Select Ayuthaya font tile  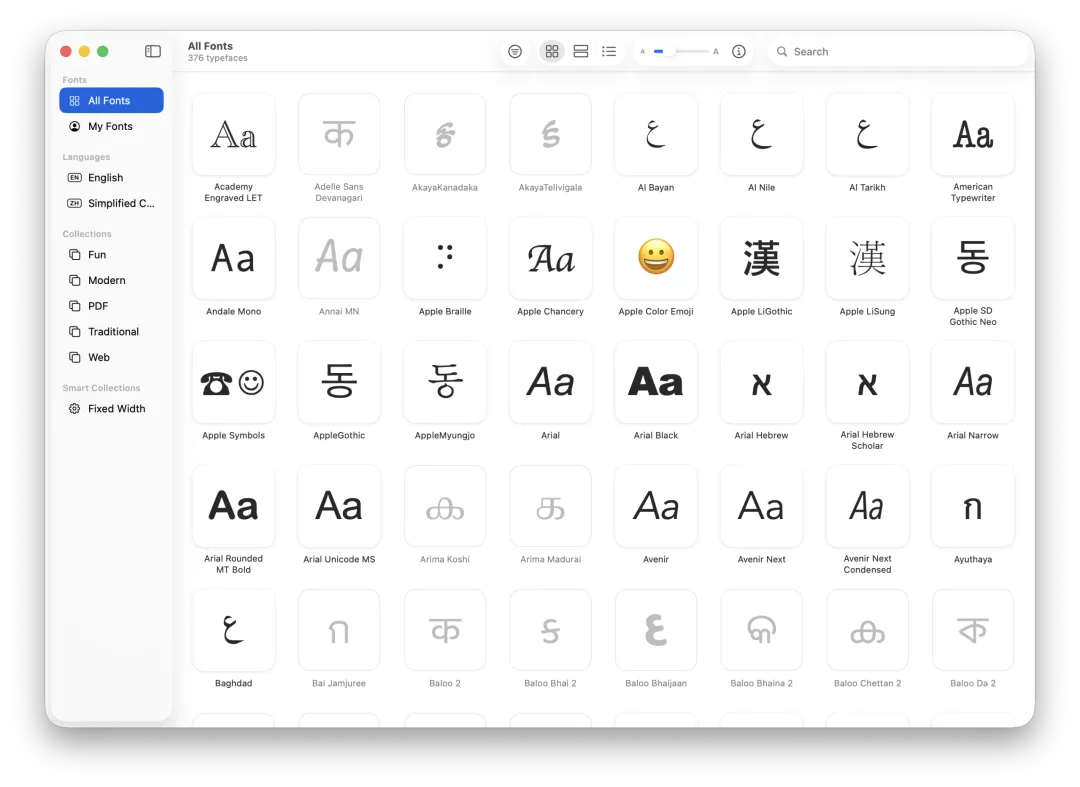point(973,507)
